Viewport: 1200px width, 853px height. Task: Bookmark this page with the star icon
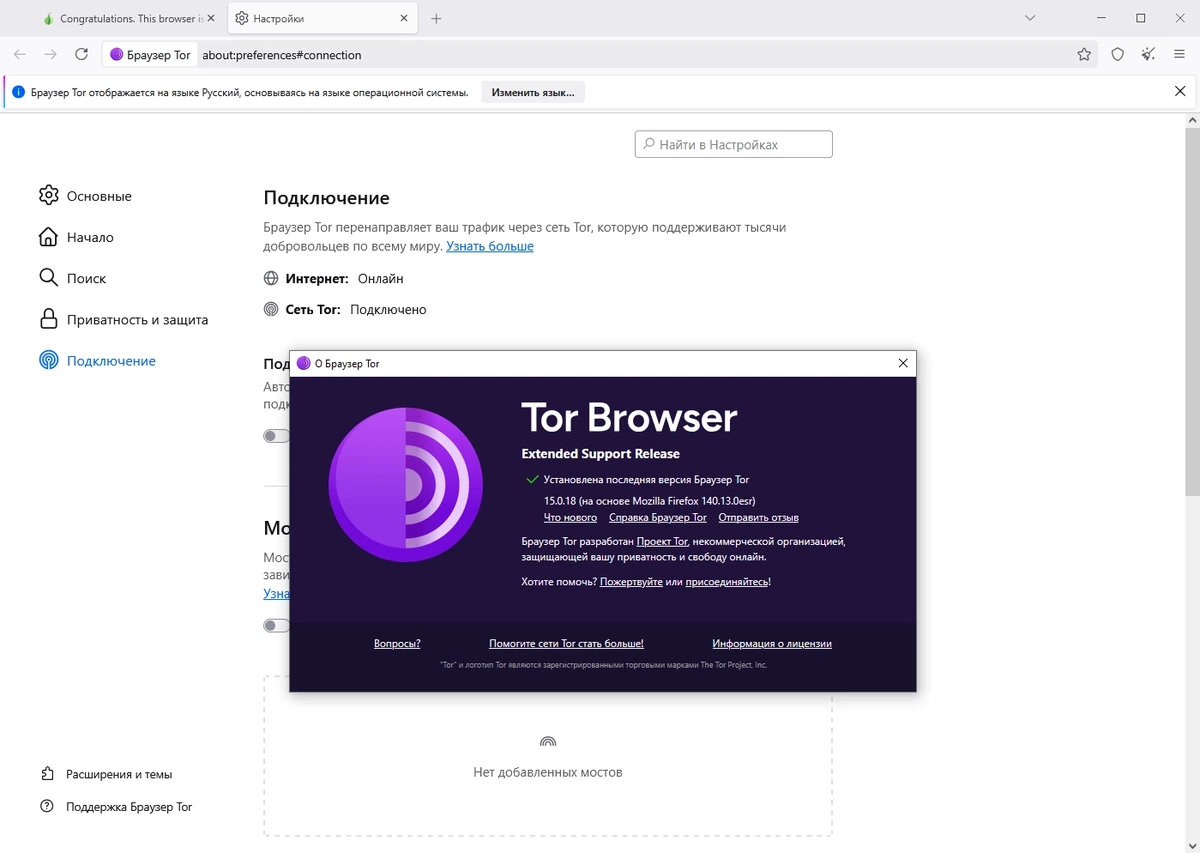coord(1084,55)
